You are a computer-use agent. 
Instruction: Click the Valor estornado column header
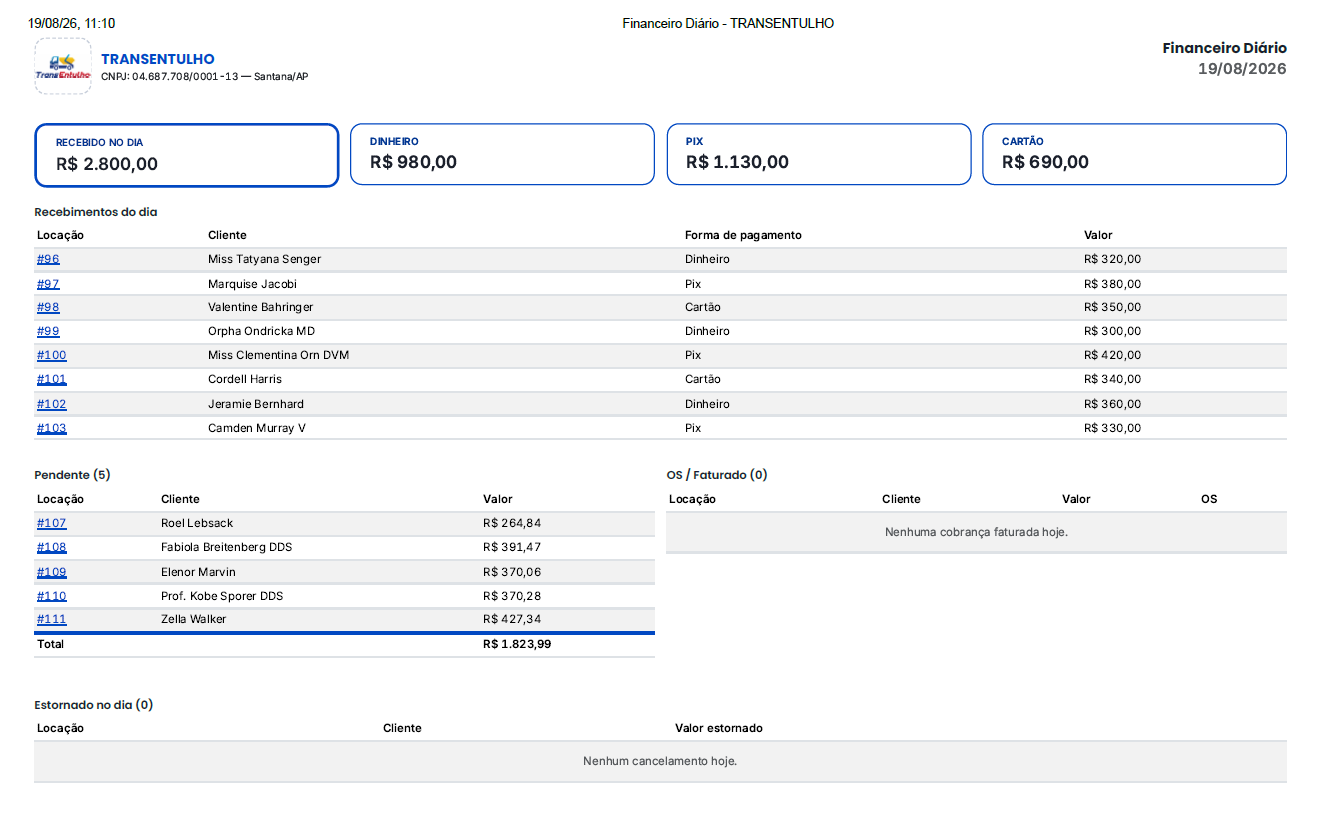719,728
